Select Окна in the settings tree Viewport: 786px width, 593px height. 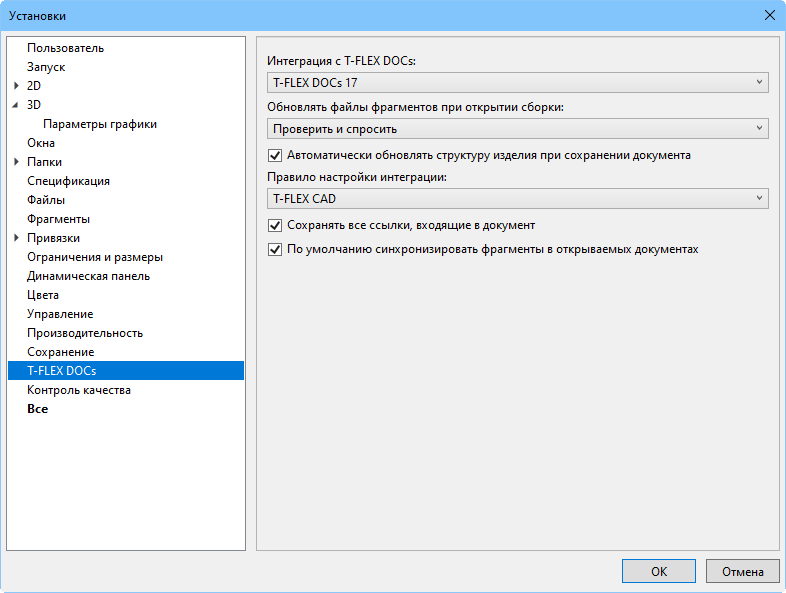[41, 143]
